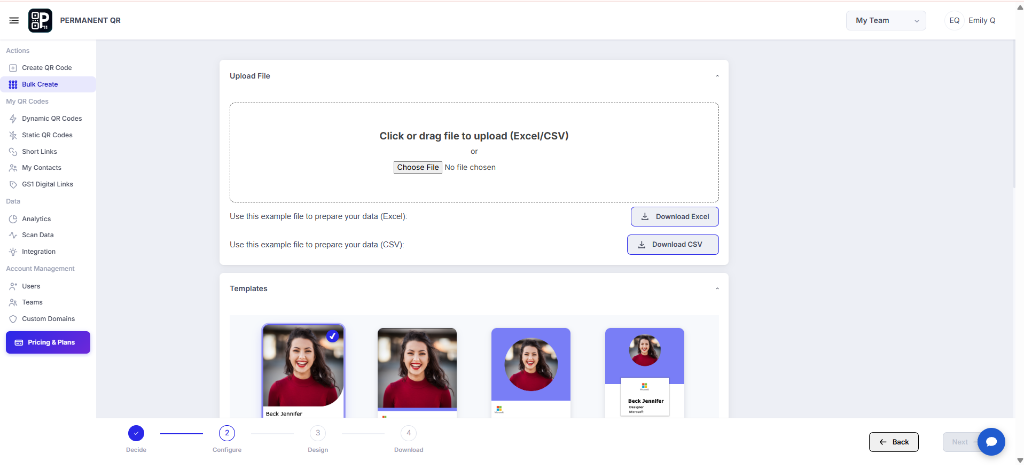Viewport: 1024px width, 465px height.
Task: Open GS1 Digital Links
Action: 48,184
